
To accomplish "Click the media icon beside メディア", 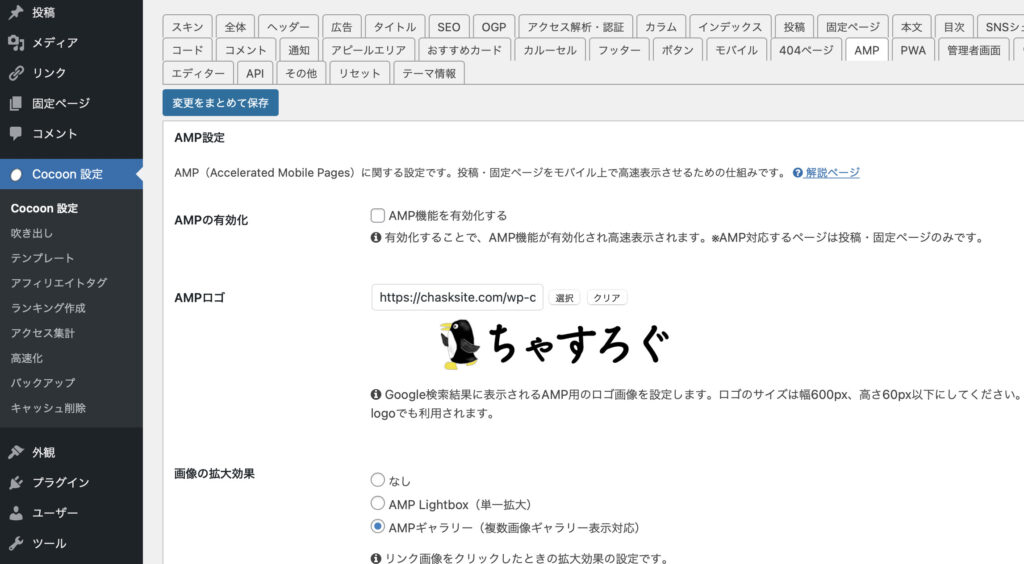I will (x=16, y=42).
